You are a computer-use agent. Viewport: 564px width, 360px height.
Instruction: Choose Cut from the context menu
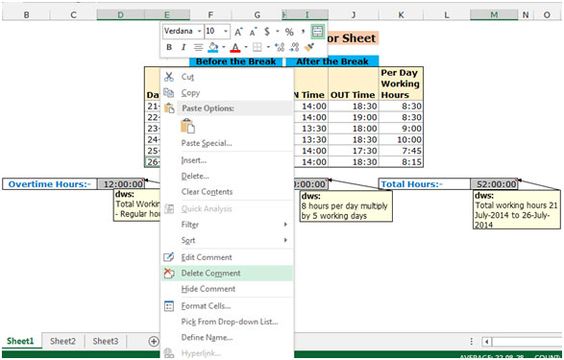[x=227, y=77]
